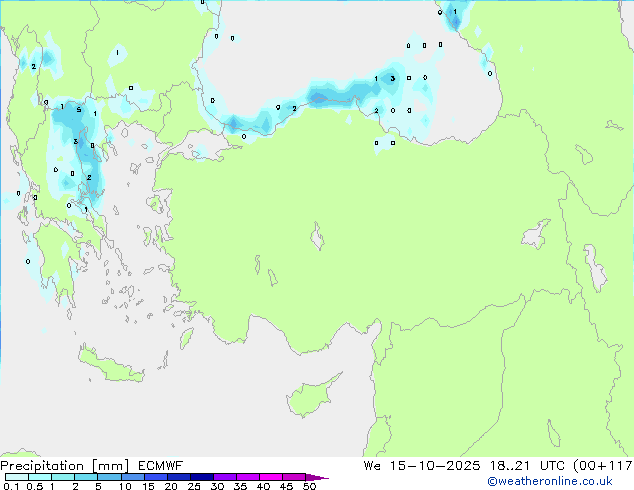Select the purple swatch between 30 and 35
Image resolution: width=634 pixels, height=490 pixels.
225,477
